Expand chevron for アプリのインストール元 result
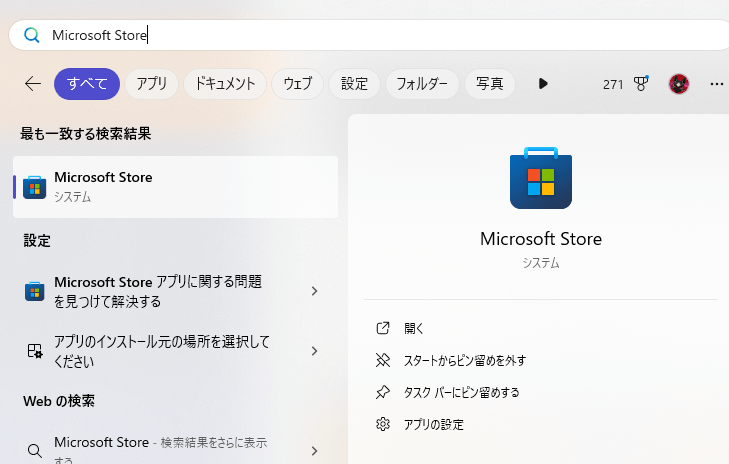Image resolution: width=729 pixels, height=464 pixels. [x=315, y=351]
